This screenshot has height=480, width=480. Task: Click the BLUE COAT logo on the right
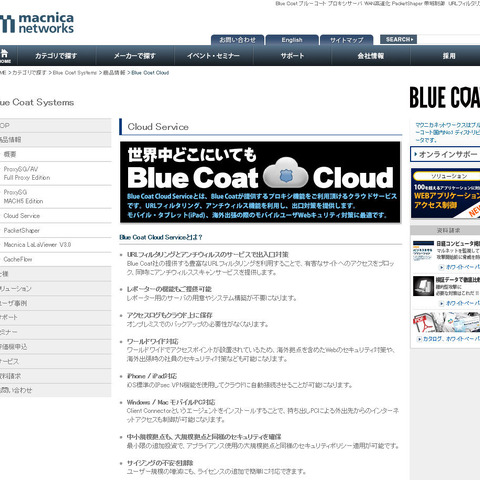[x=445, y=97]
